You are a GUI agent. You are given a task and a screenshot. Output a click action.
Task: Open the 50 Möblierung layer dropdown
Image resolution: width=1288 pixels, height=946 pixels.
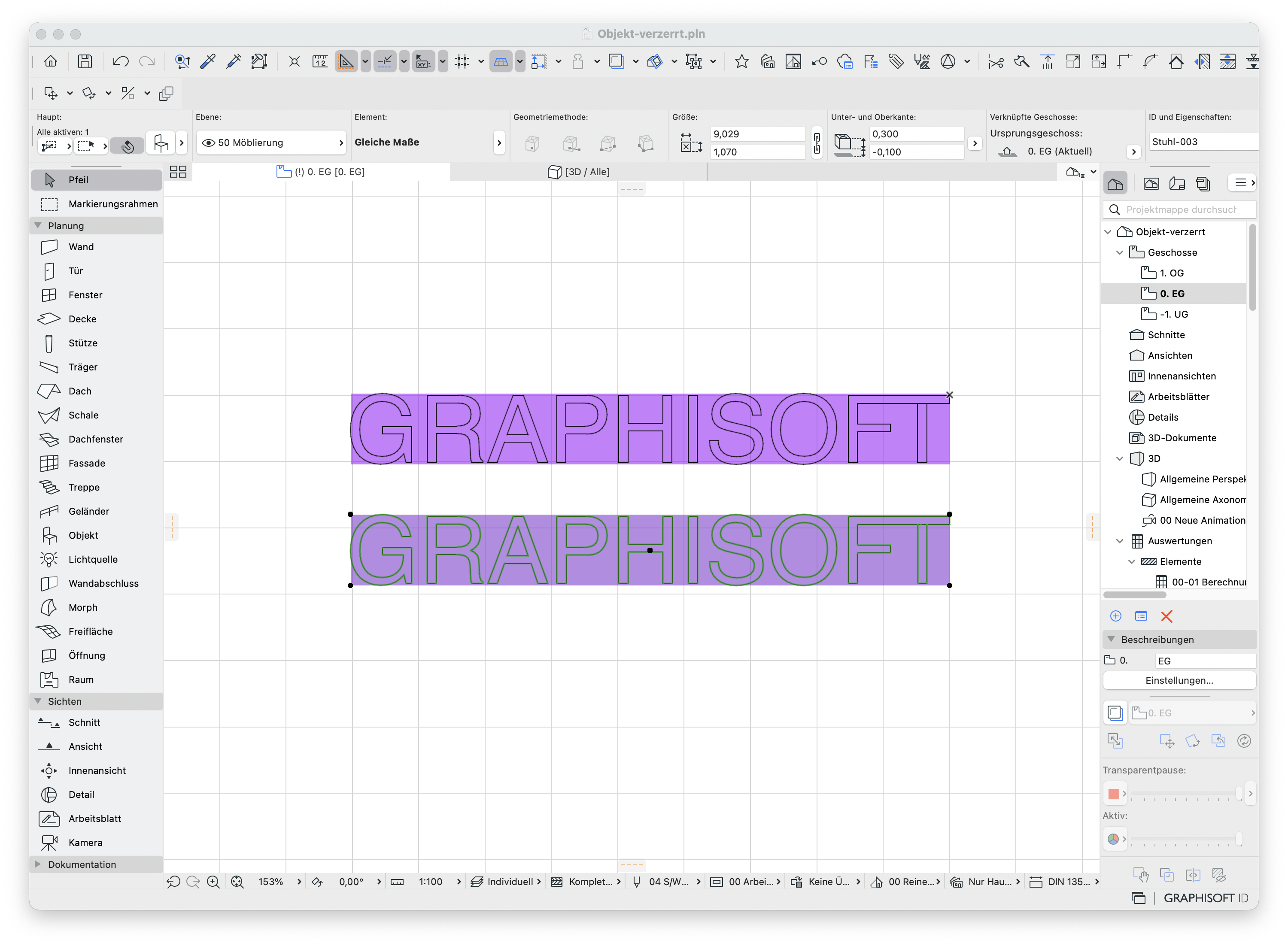pos(271,143)
